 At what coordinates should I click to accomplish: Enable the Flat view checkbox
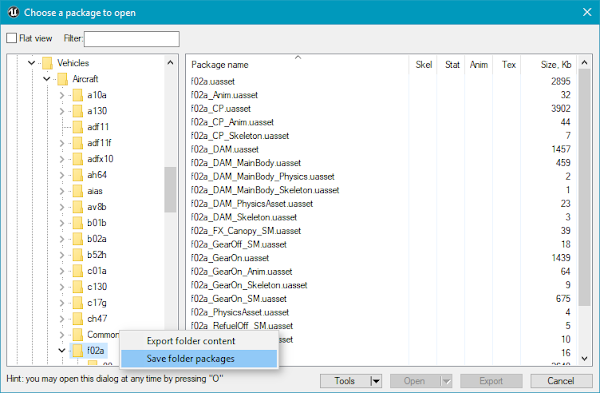point(11,38)
